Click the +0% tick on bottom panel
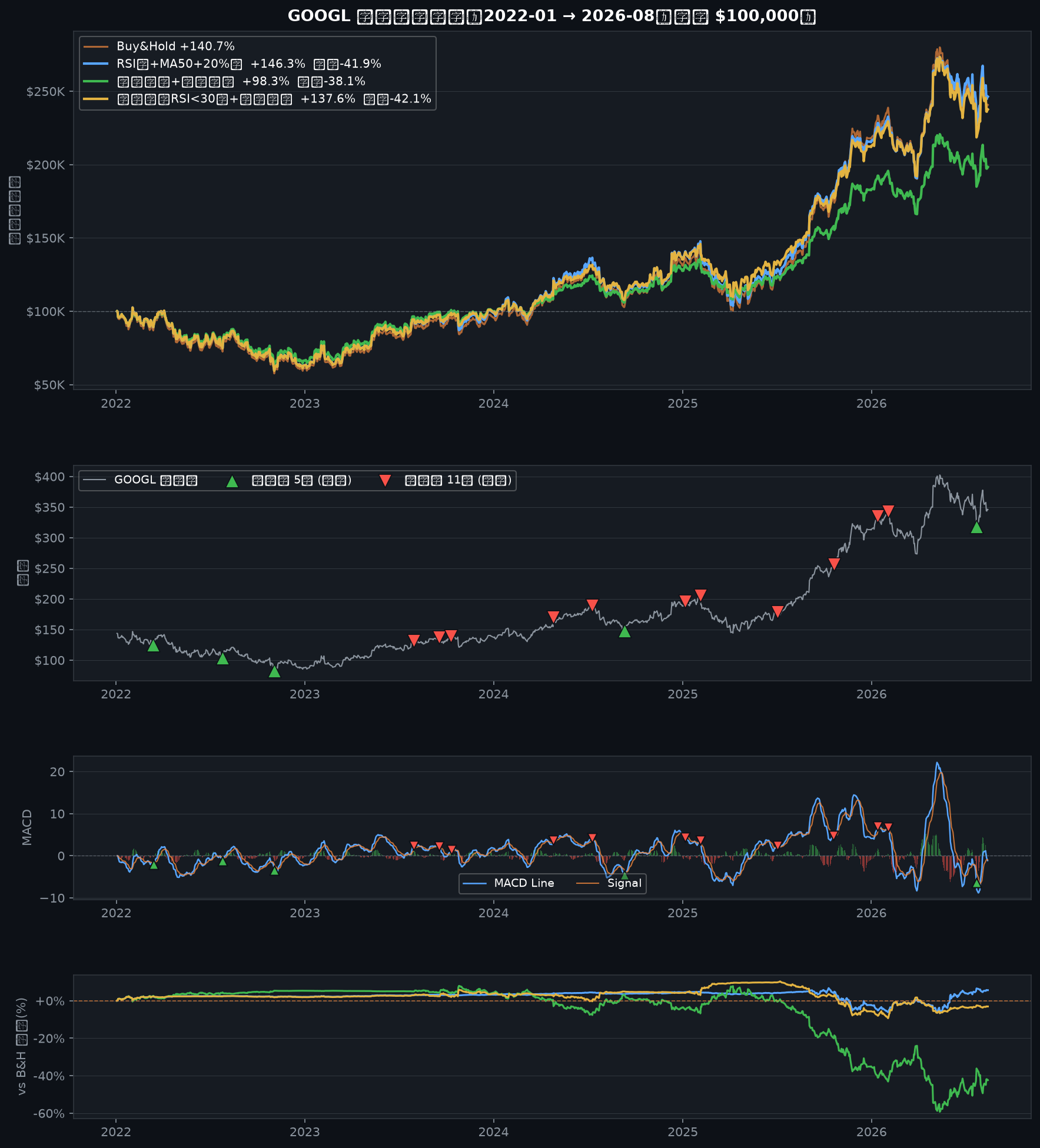1040x1148 pixels. coord(51,1001)
